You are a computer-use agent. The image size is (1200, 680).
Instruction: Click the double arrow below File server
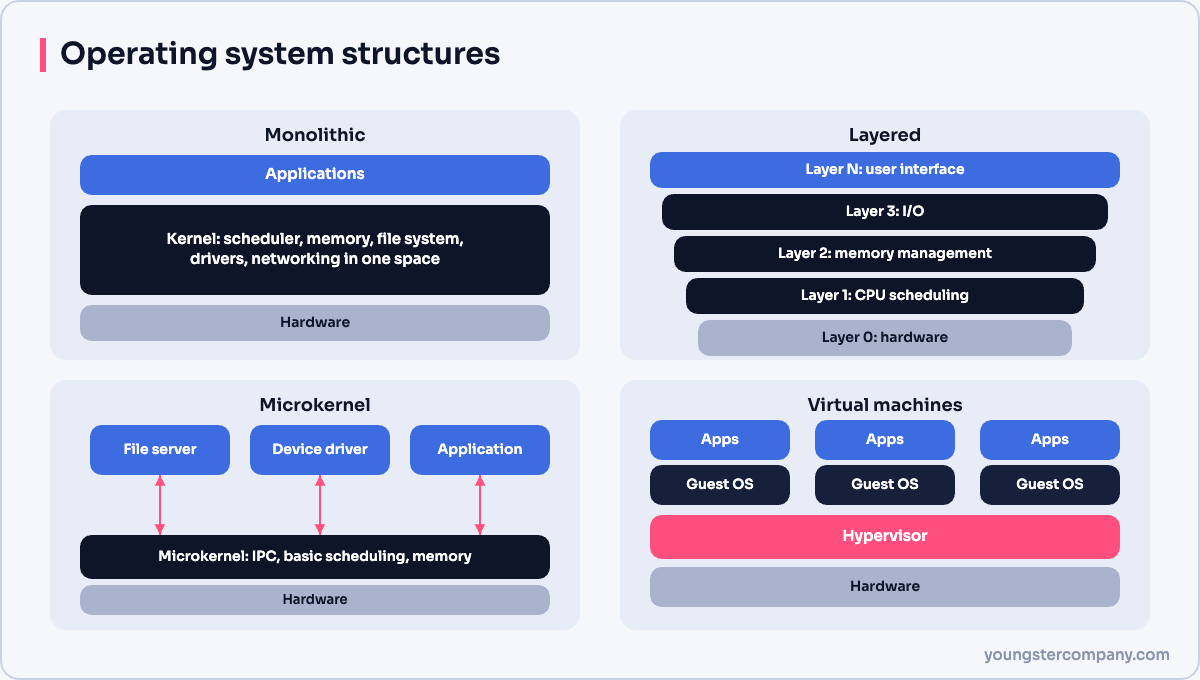click(160, 505)
